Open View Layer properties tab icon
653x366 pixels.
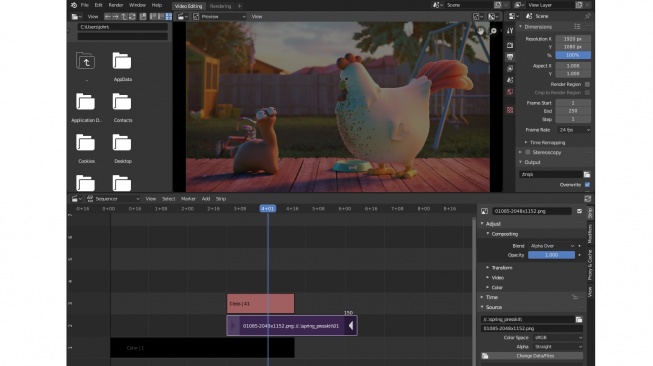click(x=510, y=68)
